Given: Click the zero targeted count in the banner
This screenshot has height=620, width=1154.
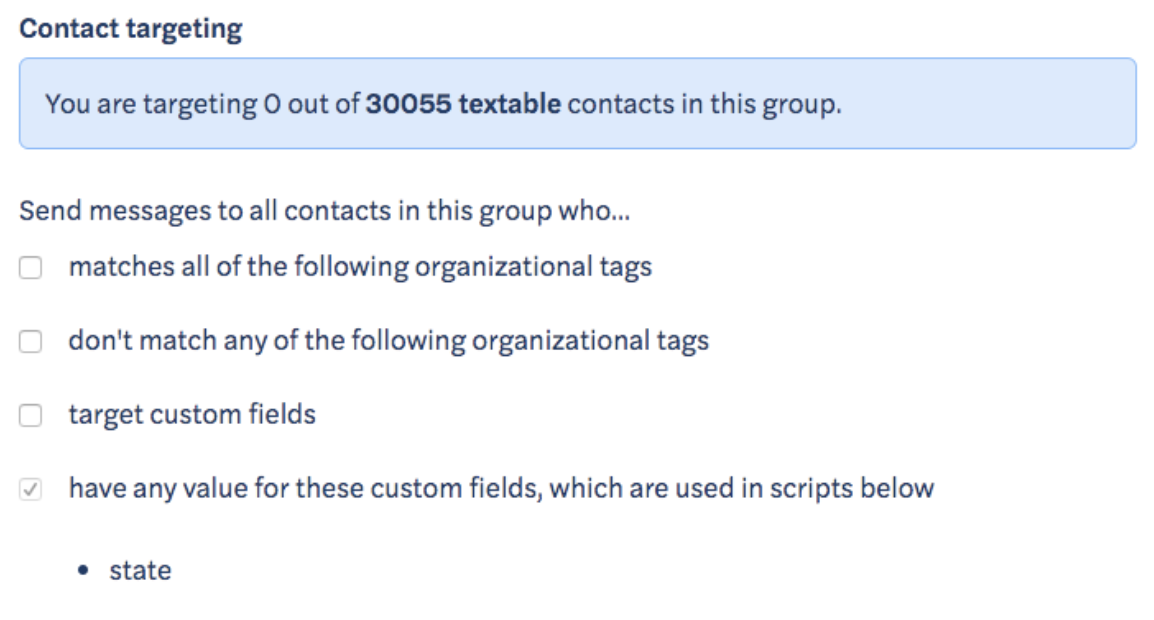Looking at the screenshot, I should [272, 104].
